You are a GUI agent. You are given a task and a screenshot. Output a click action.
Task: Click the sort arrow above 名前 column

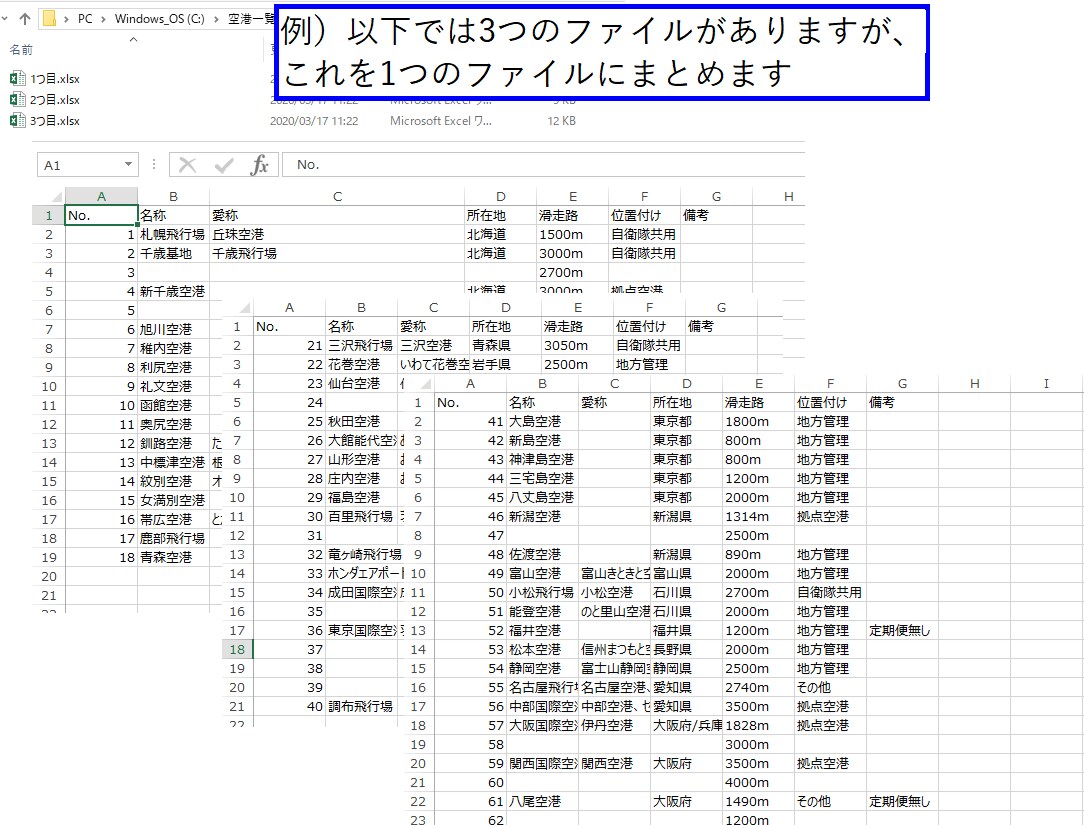point(133,39)
